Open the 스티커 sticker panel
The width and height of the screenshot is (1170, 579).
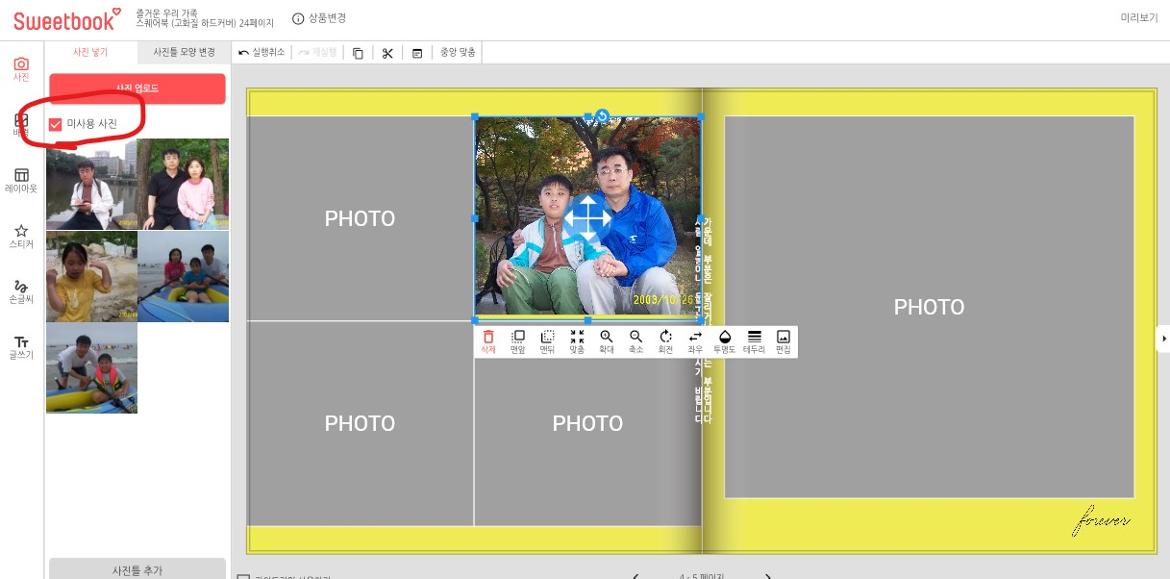click(x=21, y=236)
